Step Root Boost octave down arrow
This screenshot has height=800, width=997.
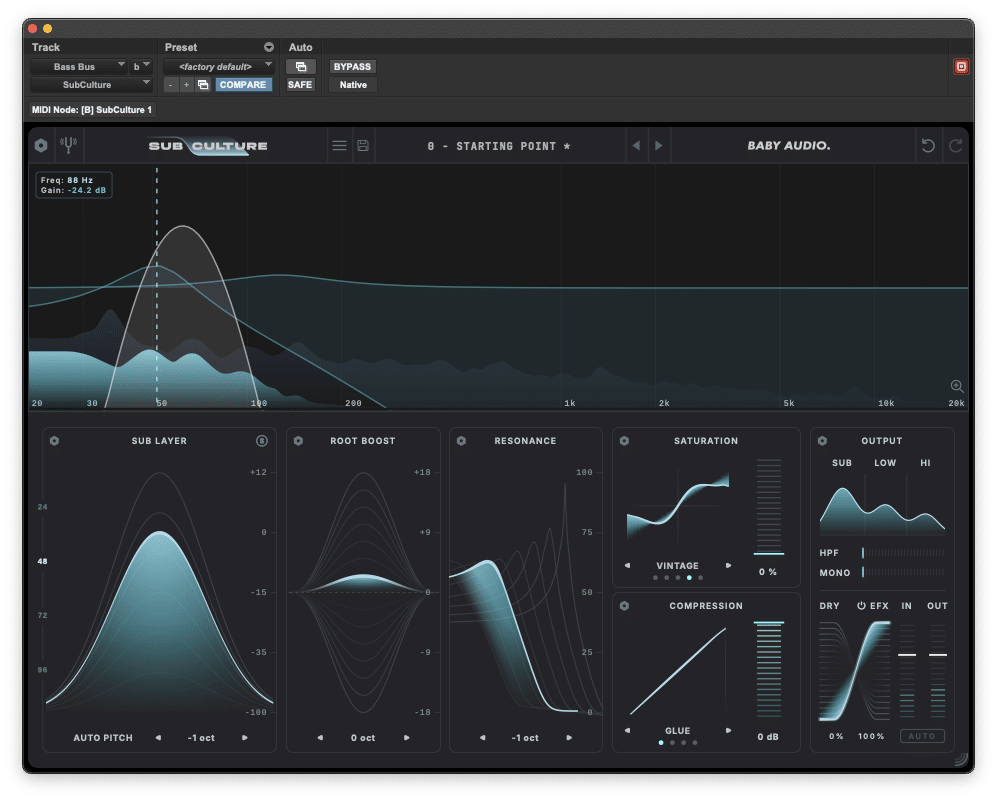click(x=320, y=738)
